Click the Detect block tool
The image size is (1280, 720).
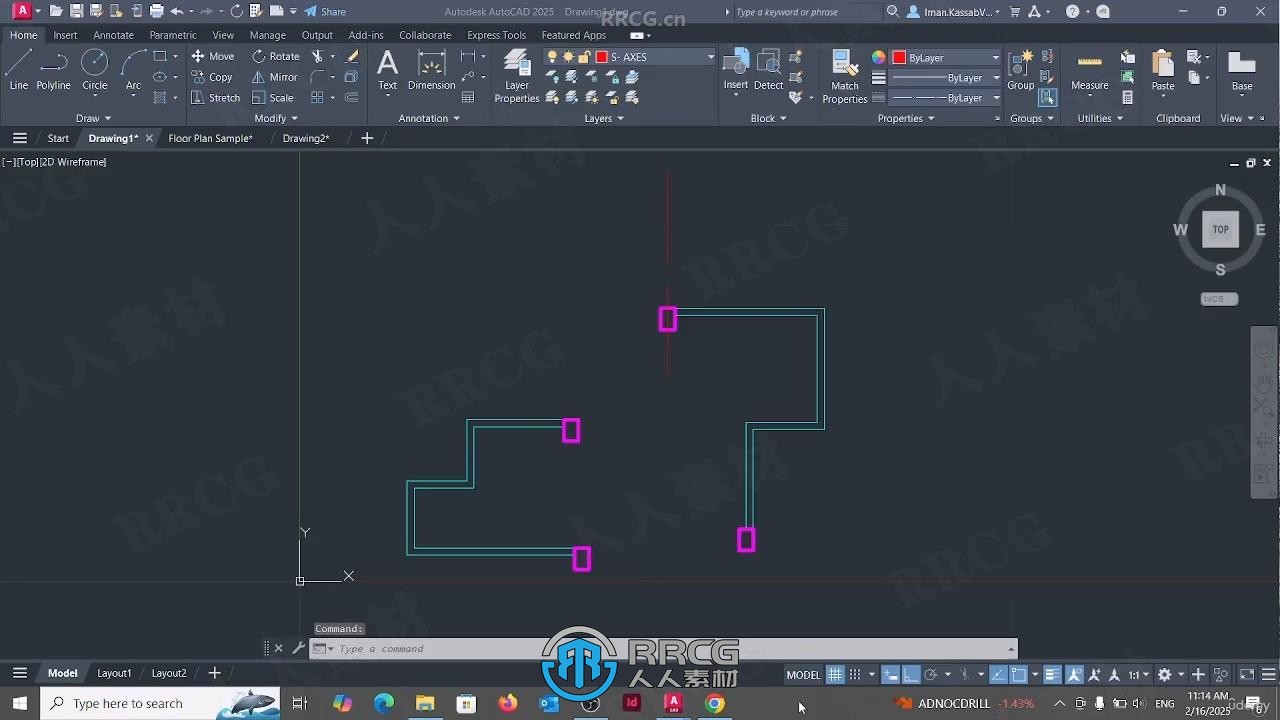pos(768,70)
